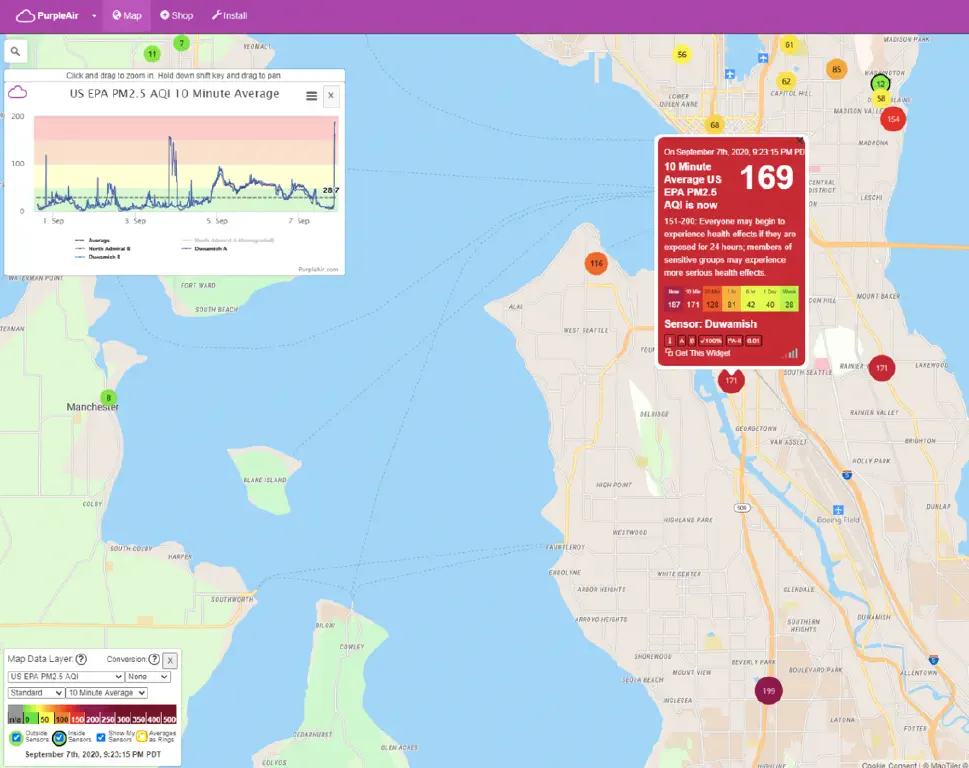Select the sensor marker showing 62
This screenshot has width=969, height=768.
pyautogui.click(x=786, y=81)
